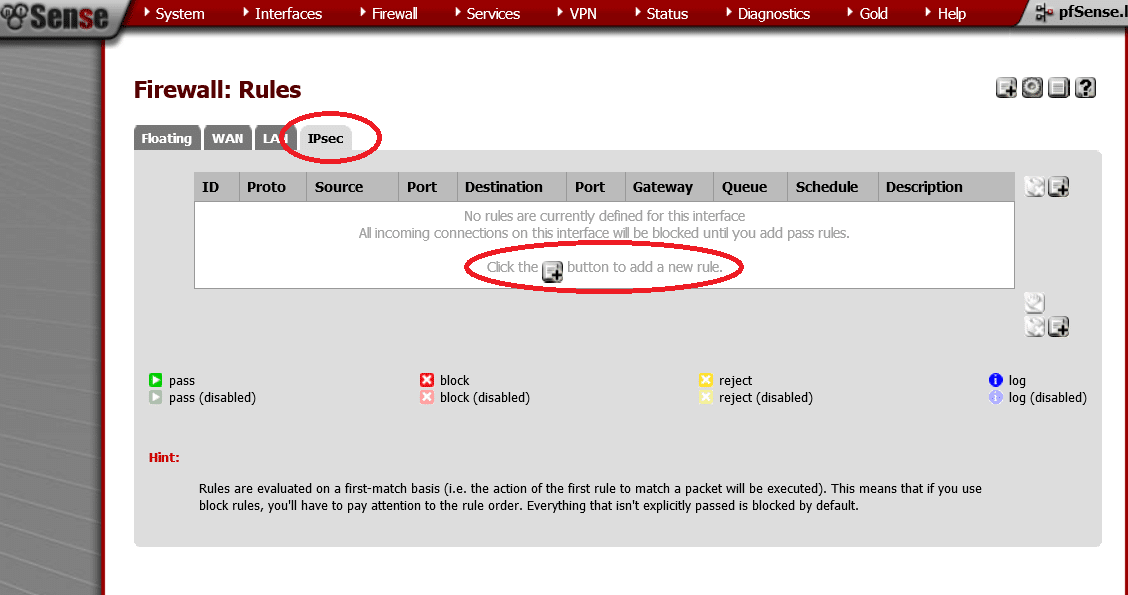Click the green pass legend icon

pos(156,380)
